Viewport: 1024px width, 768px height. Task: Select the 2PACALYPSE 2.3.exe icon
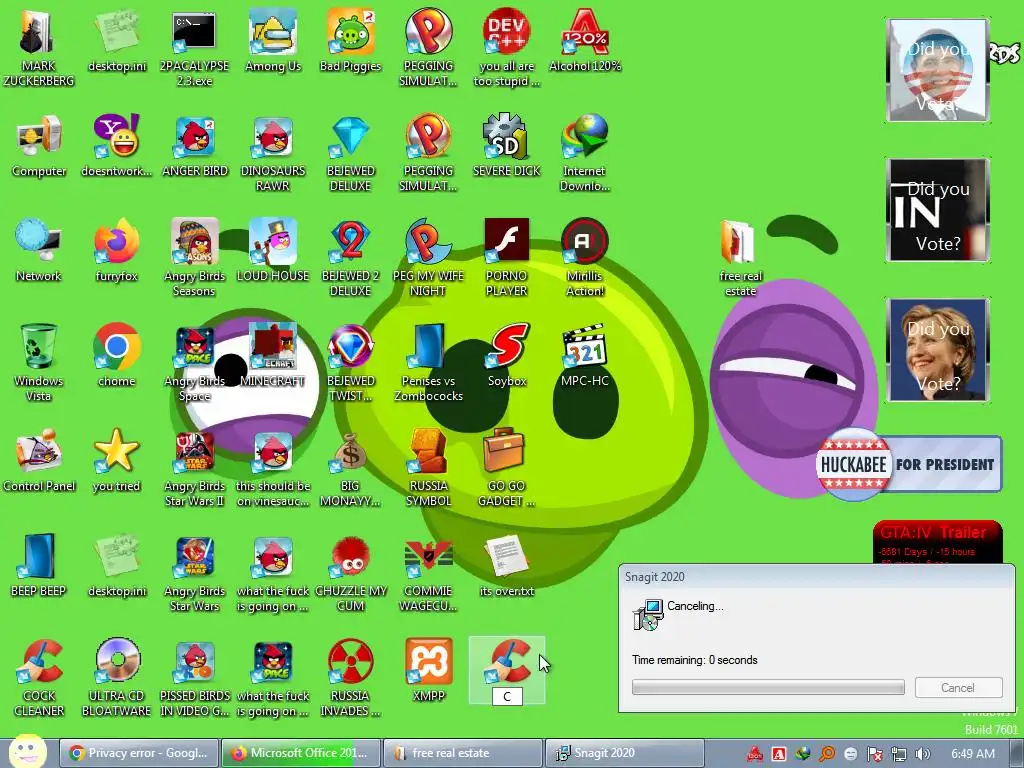[194, 47]
